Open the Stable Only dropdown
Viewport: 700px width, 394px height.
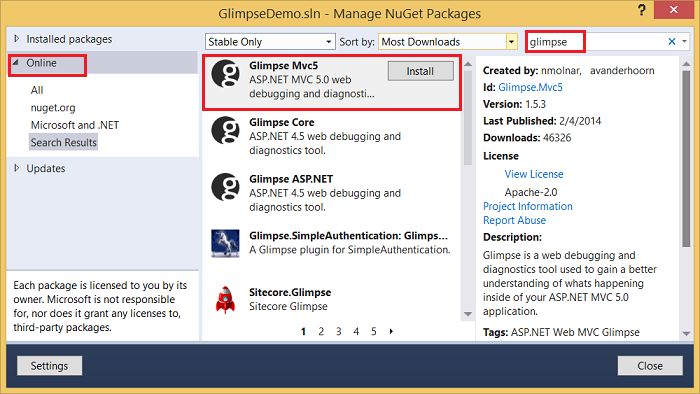(270, 41)
